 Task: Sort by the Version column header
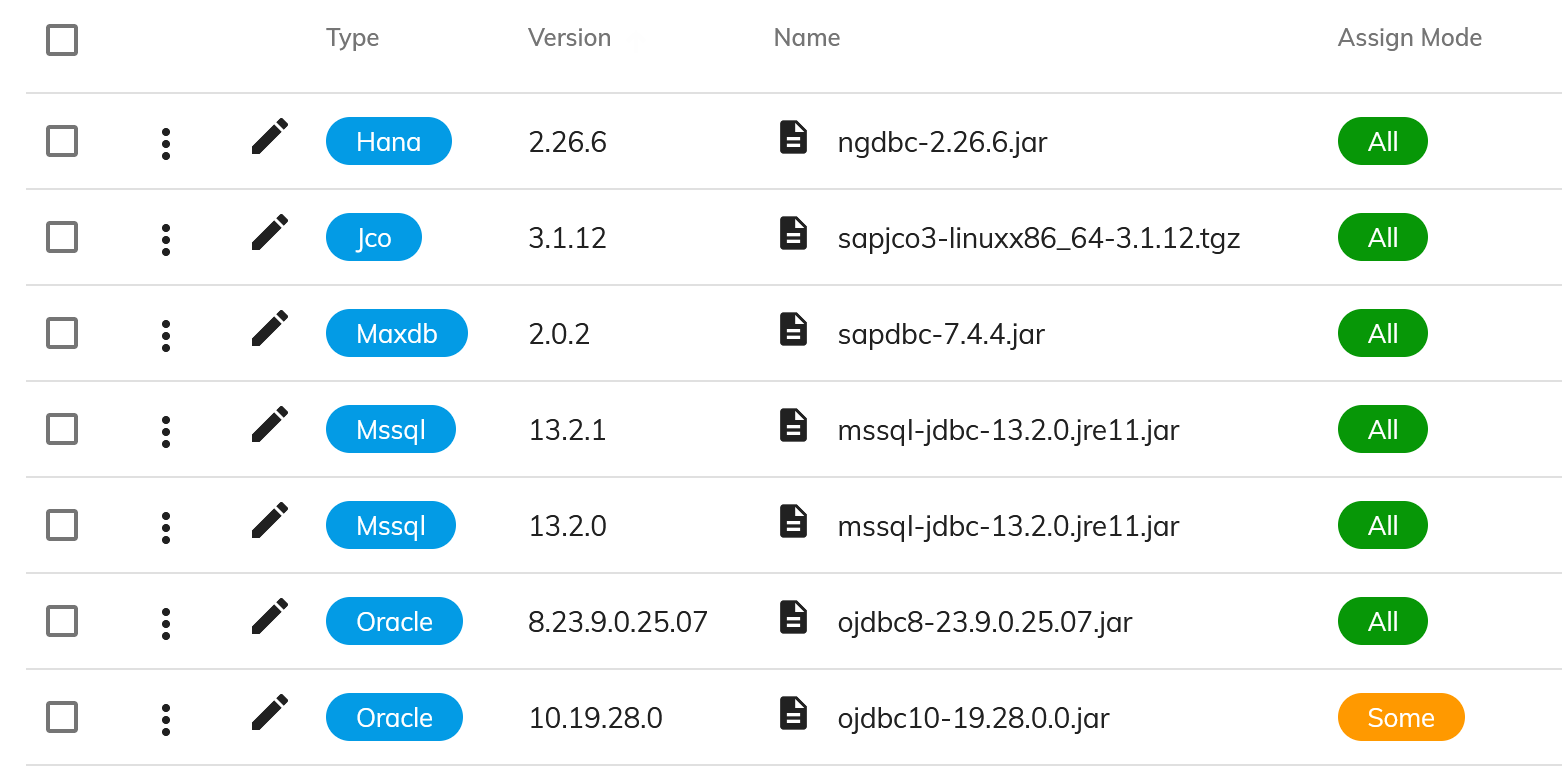coord(569,38)
